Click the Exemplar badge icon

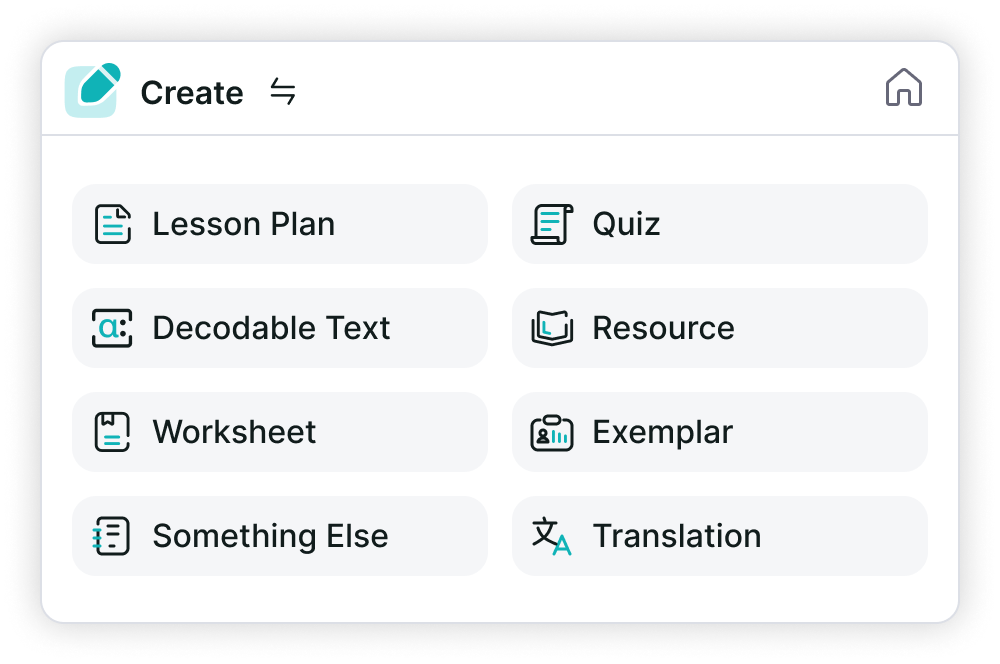click(551, 432)
